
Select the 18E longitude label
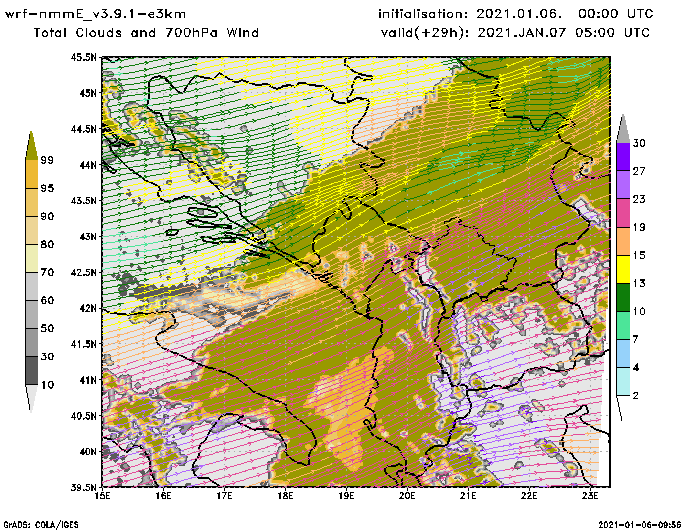click(285, 496)
